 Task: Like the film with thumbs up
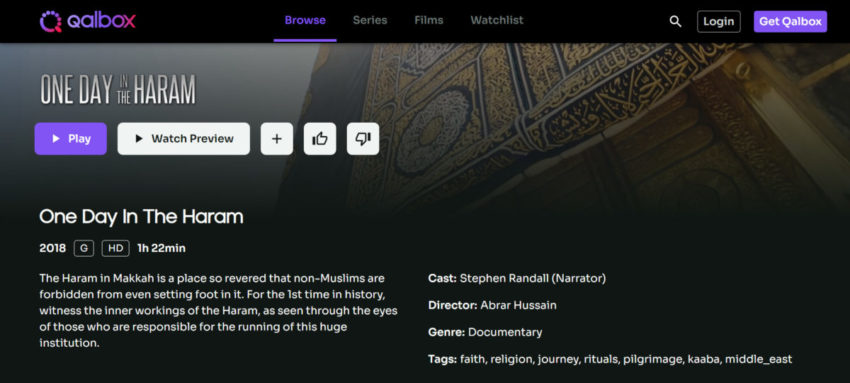pyautogui.click(x=320, y=139)
